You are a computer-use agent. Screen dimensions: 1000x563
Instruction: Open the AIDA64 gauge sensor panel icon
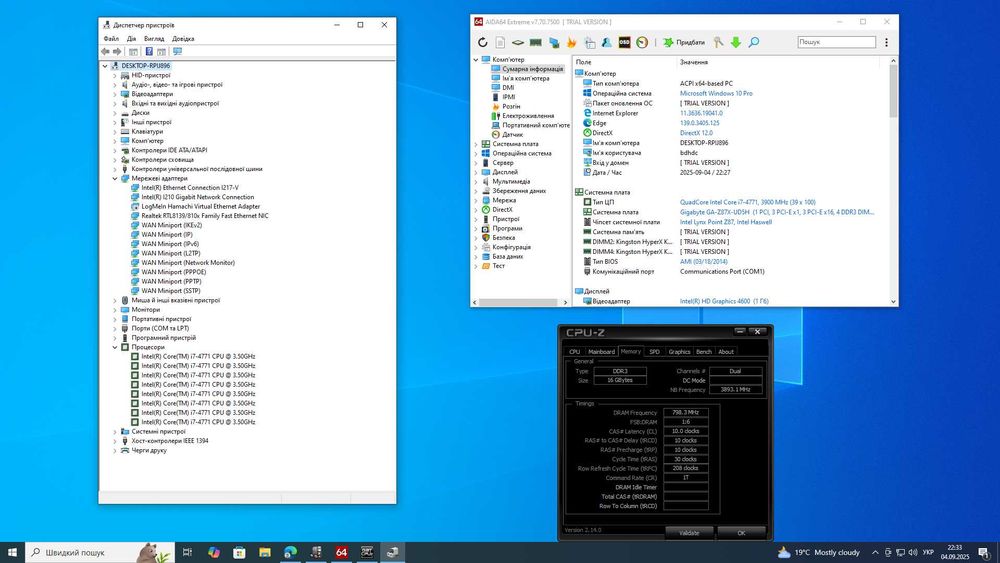[642, 42]
